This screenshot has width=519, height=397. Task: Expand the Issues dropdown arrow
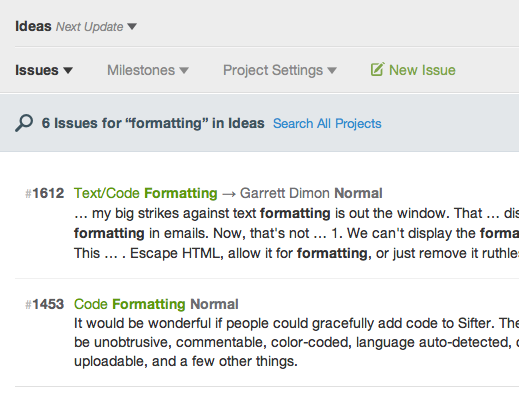coord(68,71)
